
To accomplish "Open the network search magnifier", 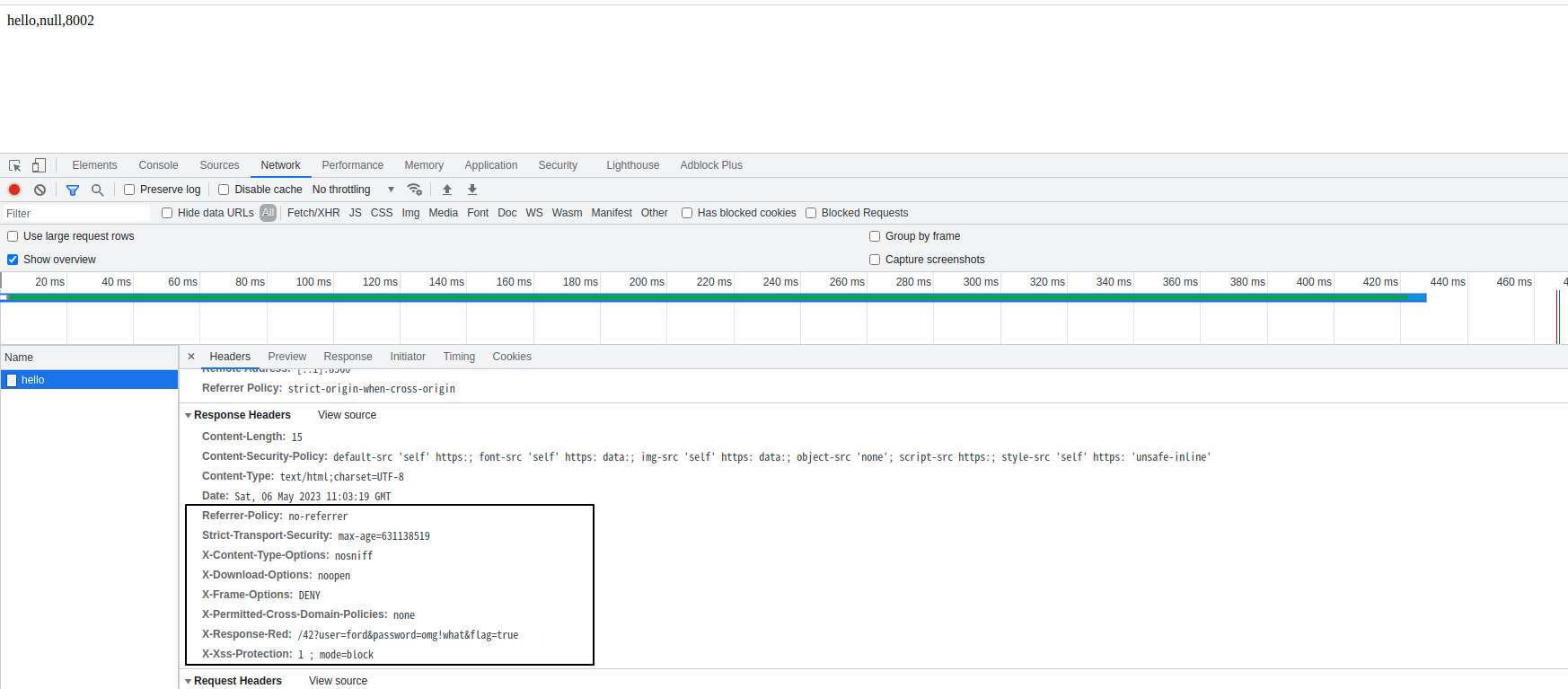I will point(98,190).
